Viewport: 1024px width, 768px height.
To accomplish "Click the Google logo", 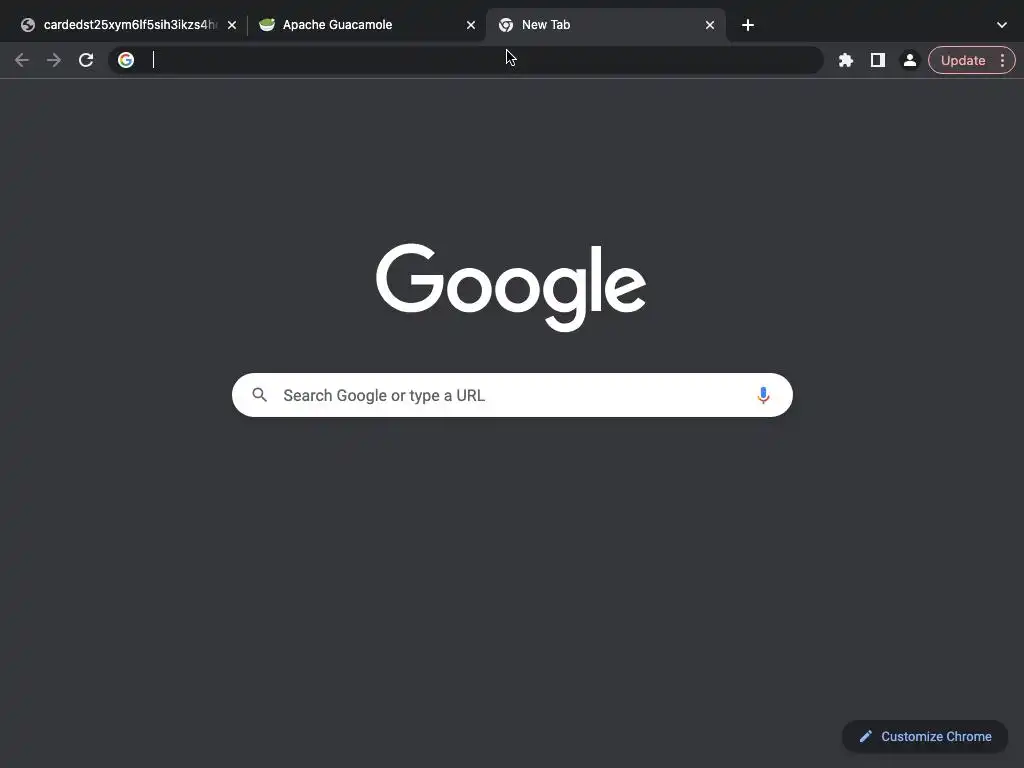I will [511, 287].
